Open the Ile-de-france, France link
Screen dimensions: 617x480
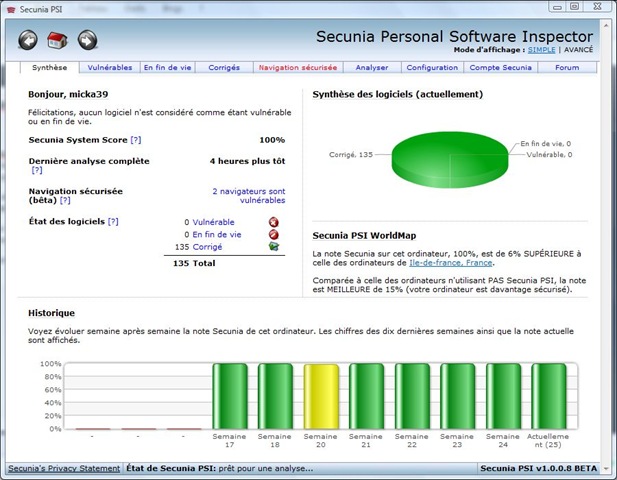(x=451, y=263)
